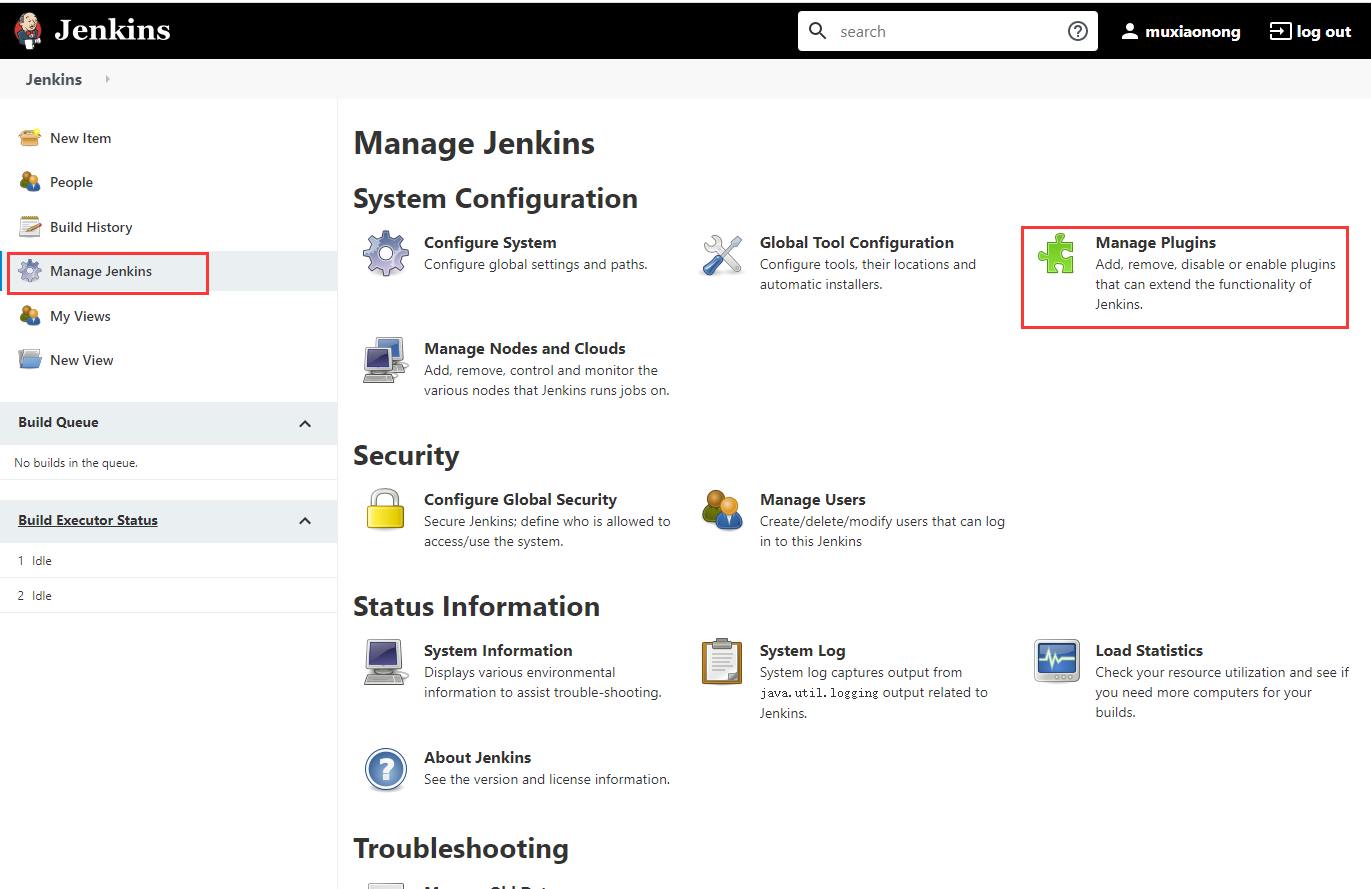Expand the Jenkins breadcrumb arrow
The image size is (1371, 889).
(x=107, y=79)
